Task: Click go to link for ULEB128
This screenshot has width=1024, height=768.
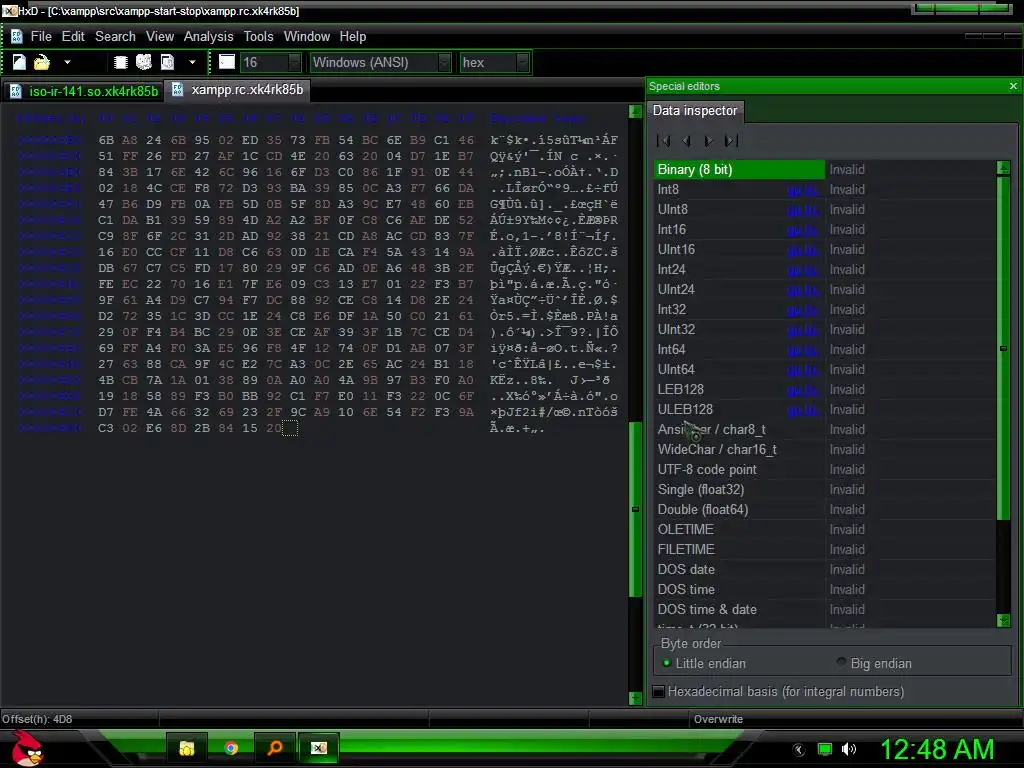Action: (x=802, y=410)
